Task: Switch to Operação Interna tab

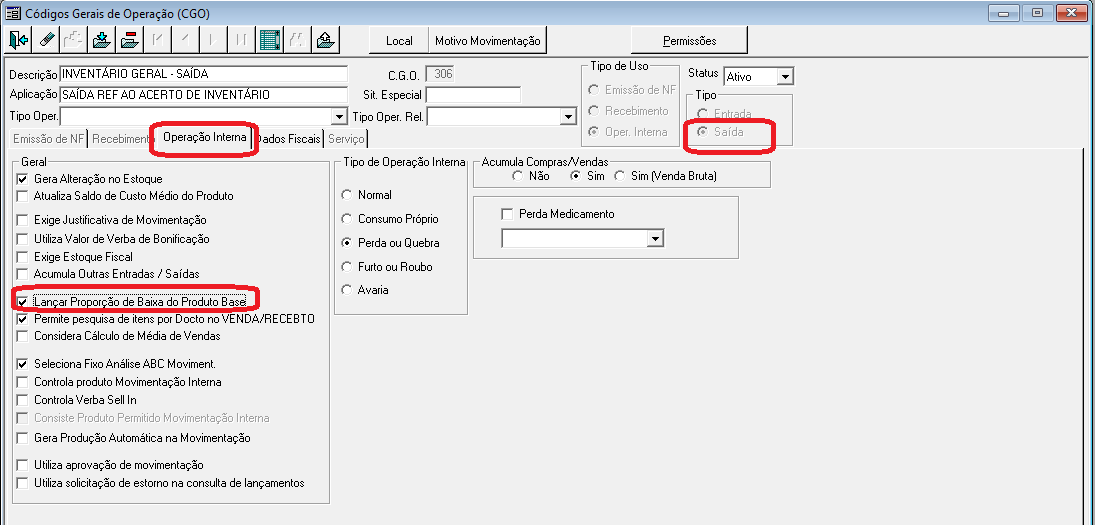Action: pyautogui.click(x=205, y=138)
